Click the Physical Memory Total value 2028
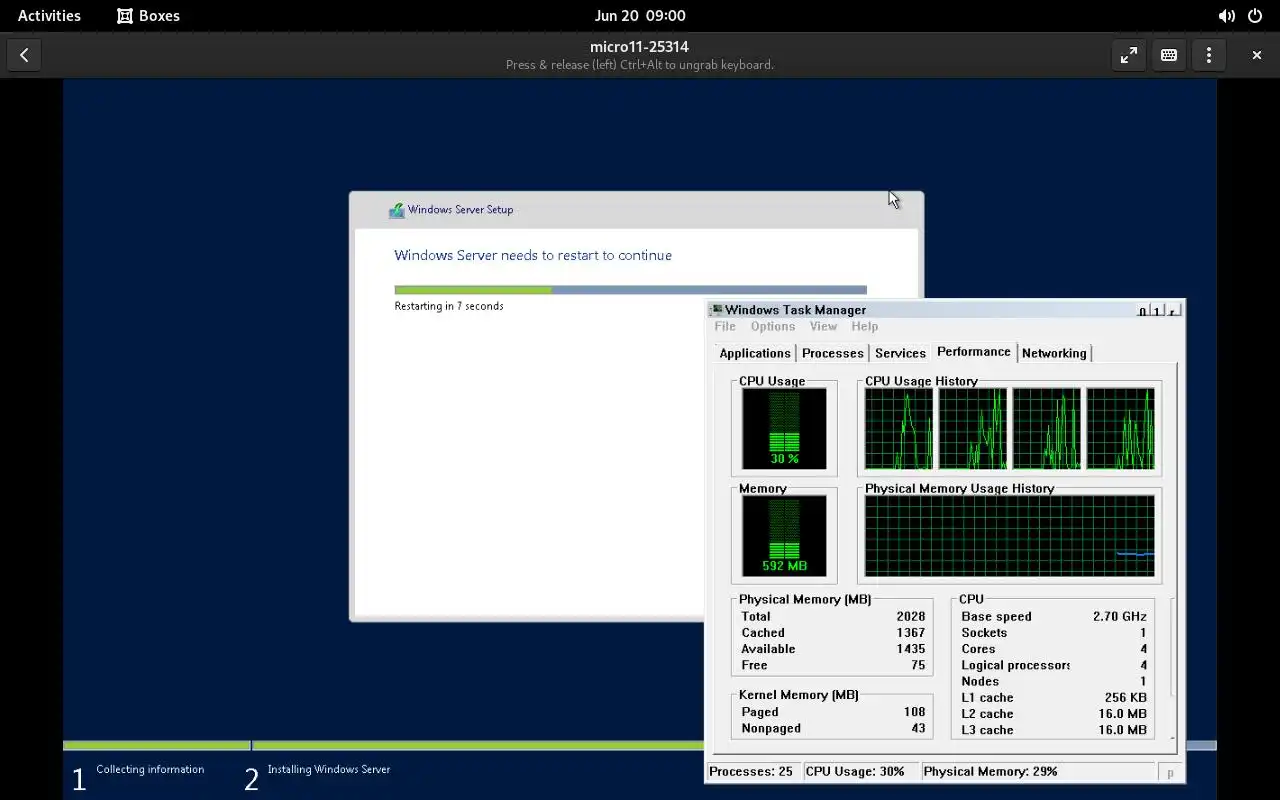The height and width of the screenshot is (800, 1280). pyautogui.click(x=911, y=617)
